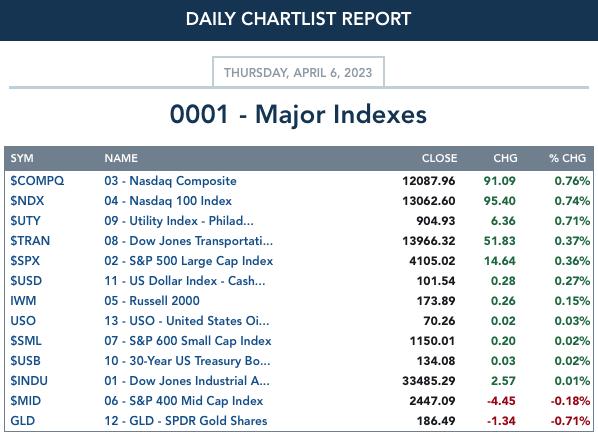Open 06 - S&P 400 Mid Cap Index
This screenshot has height=435, width=598.
(x=183, y=401)
